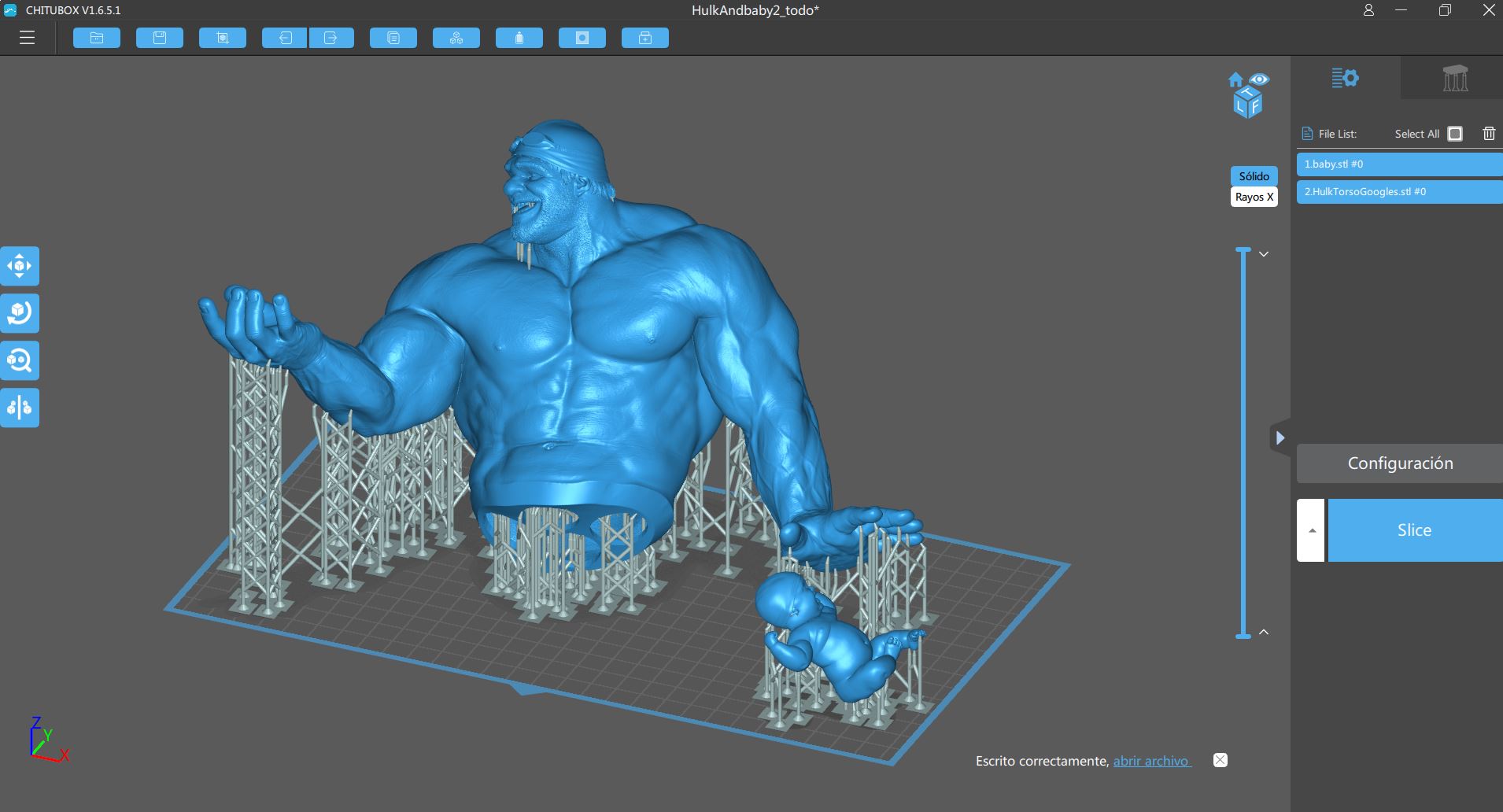Expand the slider top chevron above viewport
Viewport: 1503px width, 812px height.
coord(1263,253)
